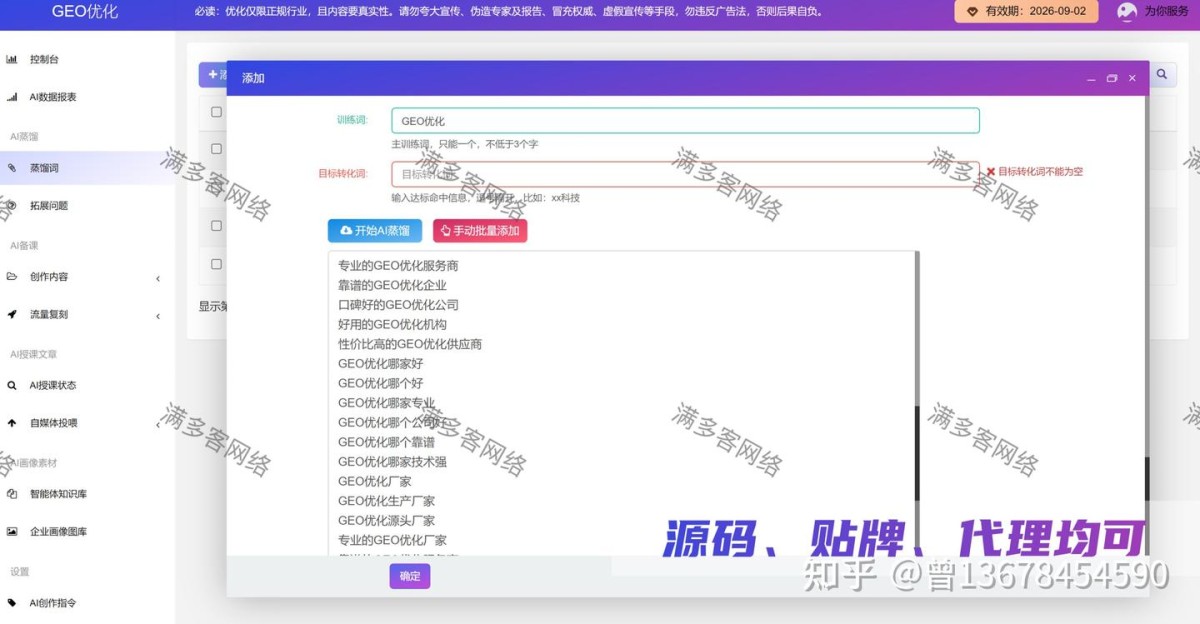Screen dimensions: 1200x624
Task: Open the 拓展问题 menu item
Action: 49,206
